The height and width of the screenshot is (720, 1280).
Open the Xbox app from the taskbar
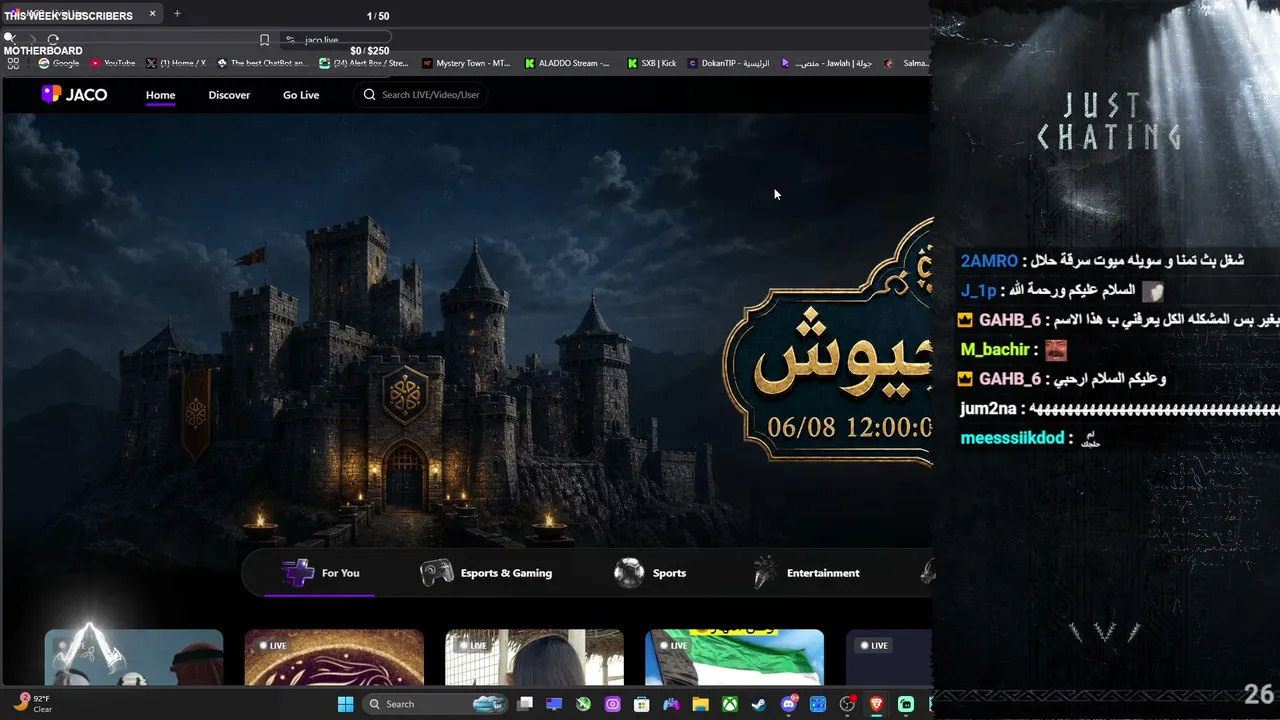(x=730, y=704)
